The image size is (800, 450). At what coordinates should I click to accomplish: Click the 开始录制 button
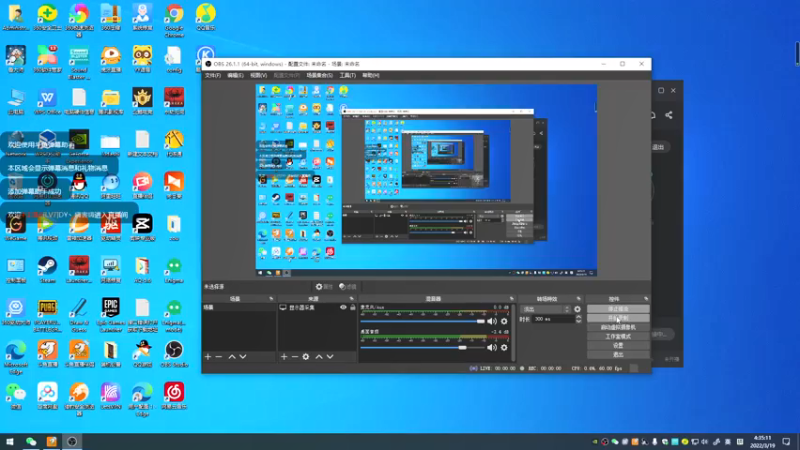click(618, 318)
